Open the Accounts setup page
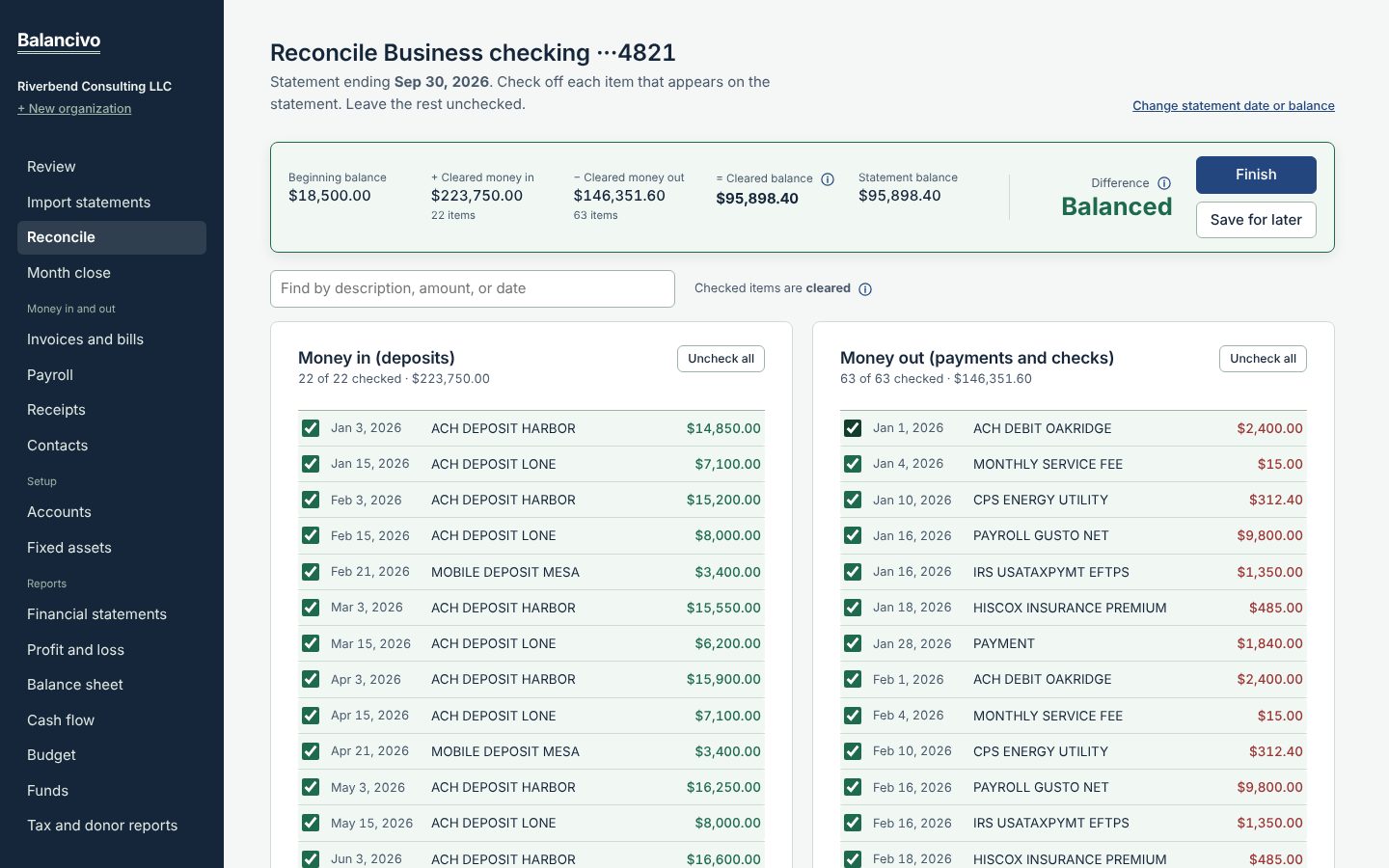This screenshot has width=1389, height=868. tap(112, 512)
